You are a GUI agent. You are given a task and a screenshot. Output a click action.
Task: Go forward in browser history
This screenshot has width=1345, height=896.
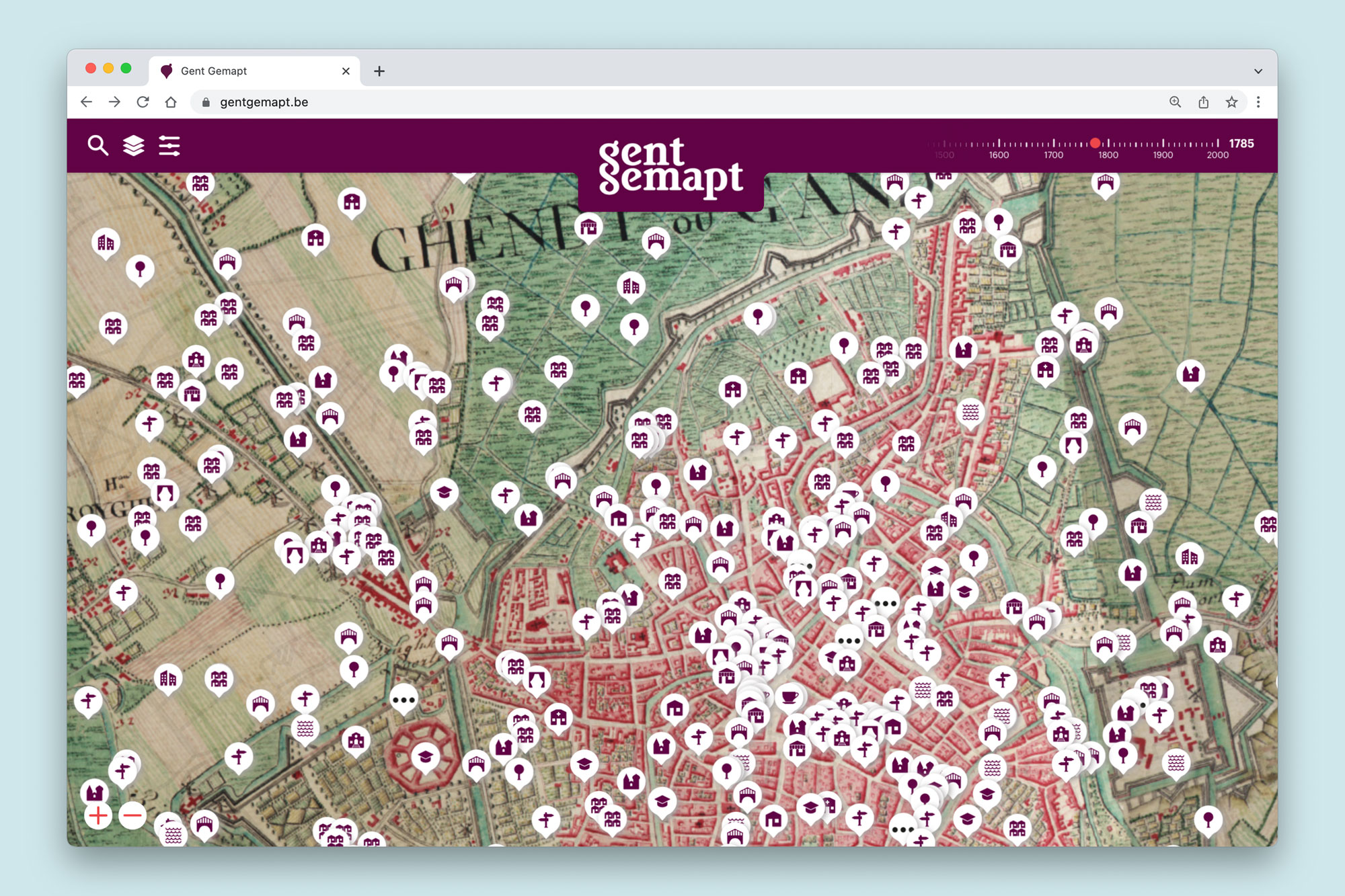click(114, 102)
